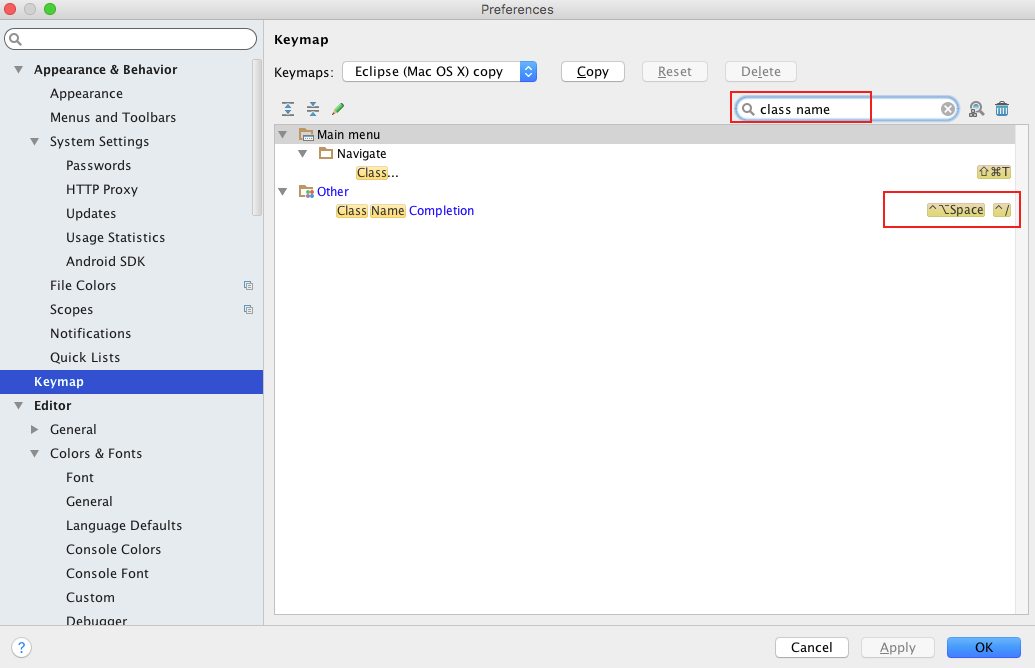Collapse the Editor section
The height and width of the screenshot is (668, 1035).
pyautogui.click(x=18, y=405)
